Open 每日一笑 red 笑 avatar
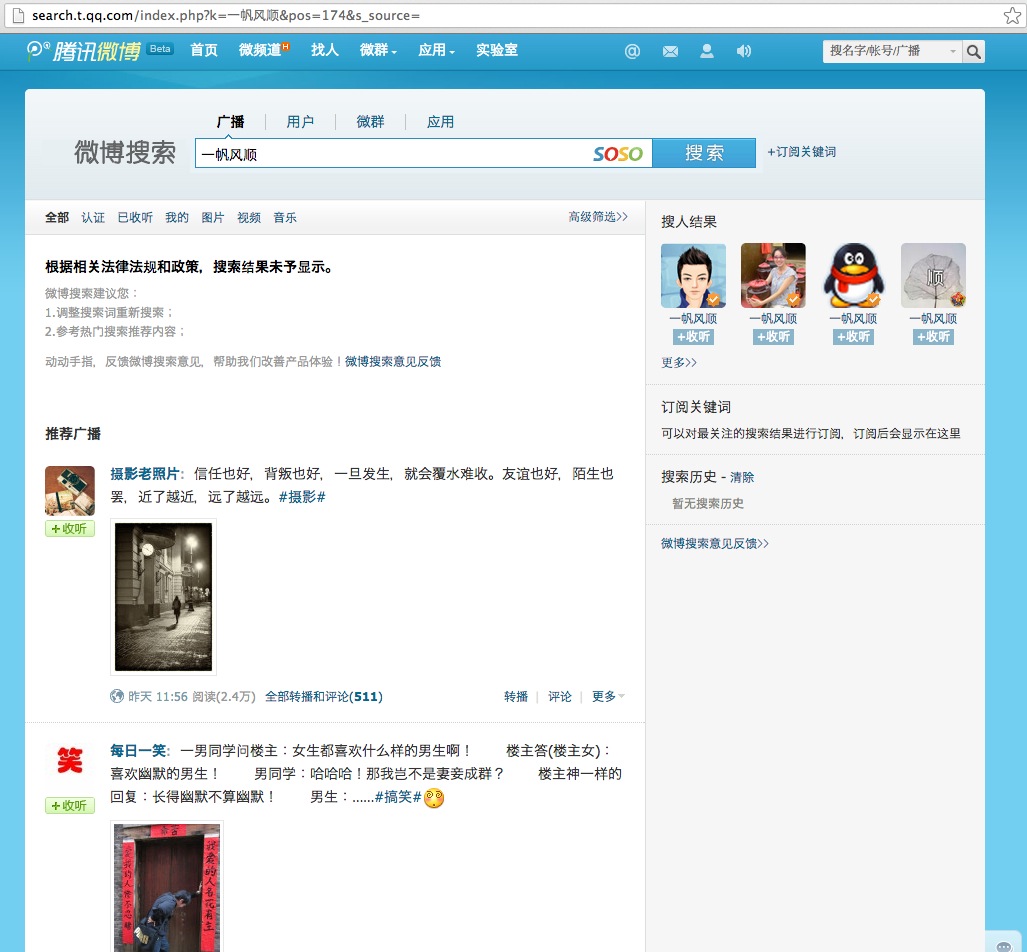The width and height of the screenshot is (1027, 952). coord(70,761)
